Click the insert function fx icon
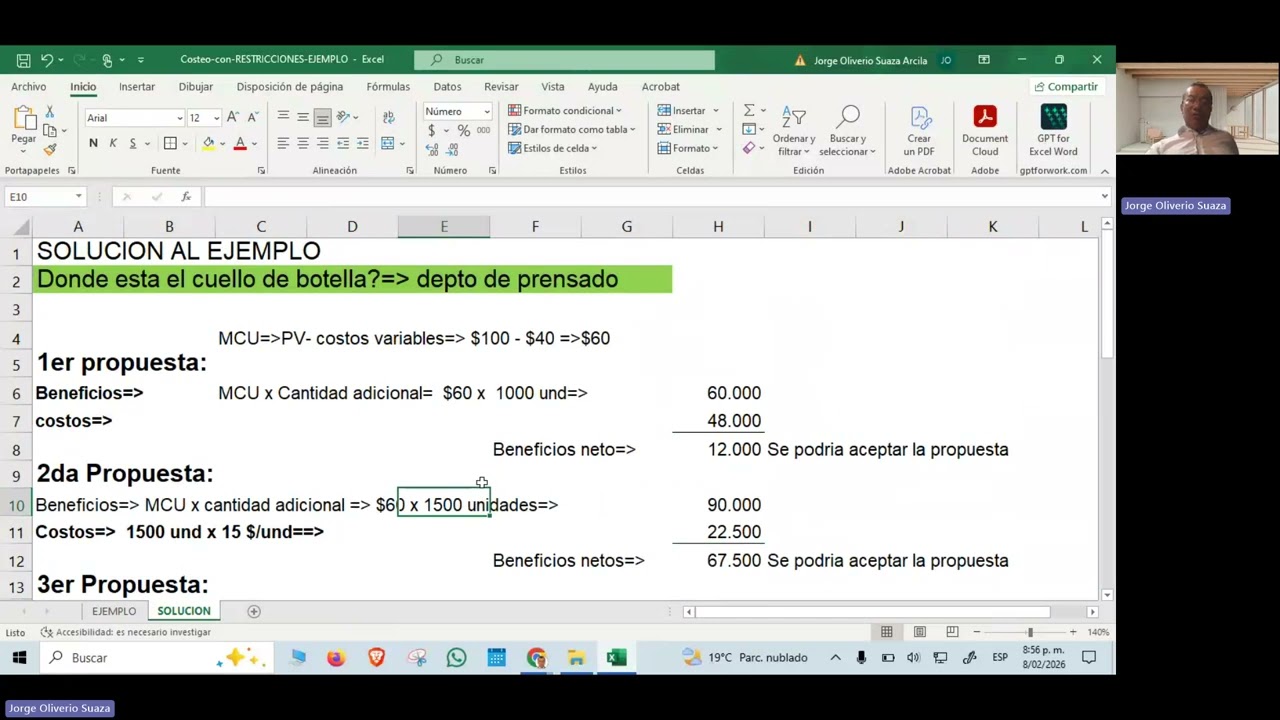 [x=186, y=197]
